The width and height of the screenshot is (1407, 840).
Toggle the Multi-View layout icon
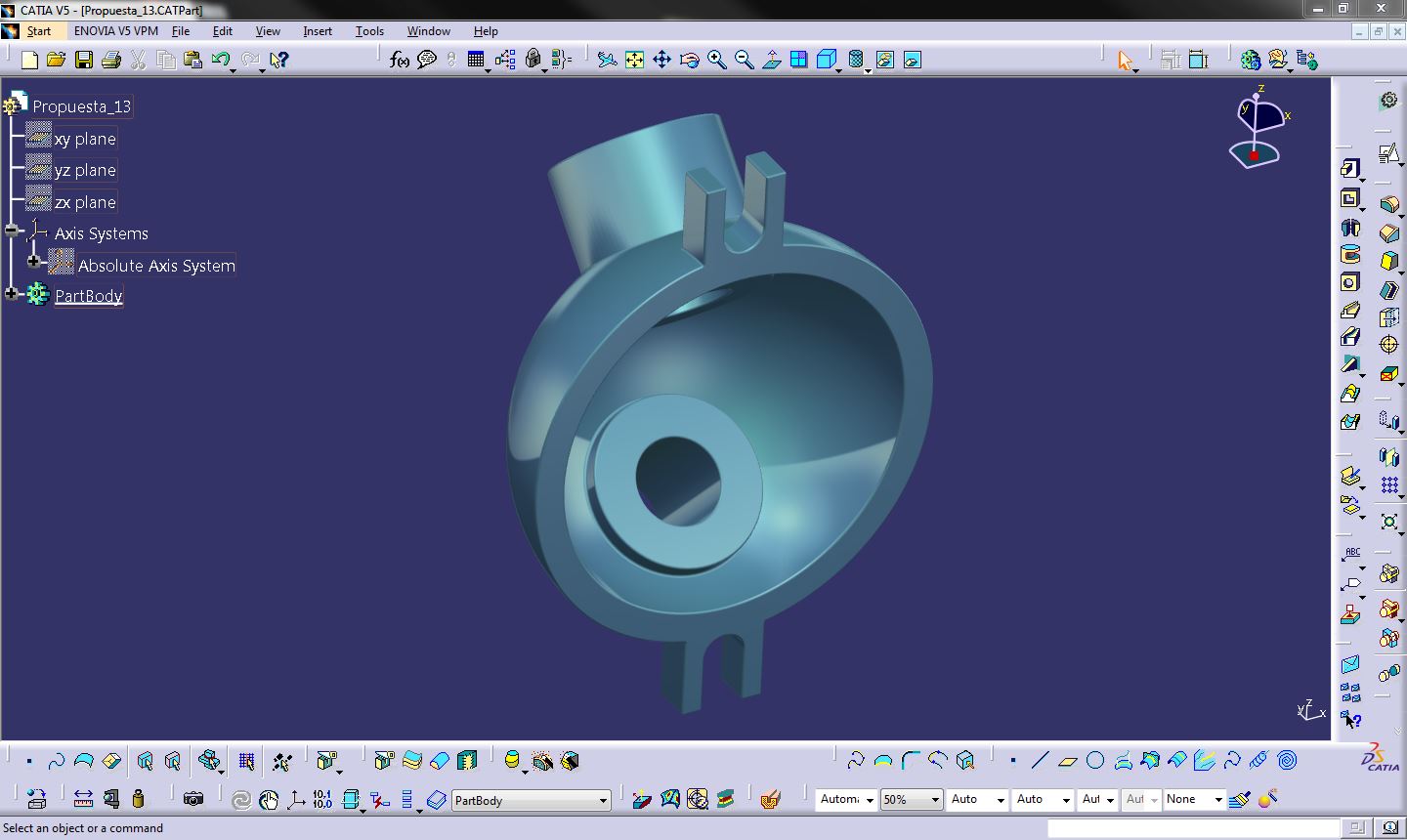pos(799,60)
